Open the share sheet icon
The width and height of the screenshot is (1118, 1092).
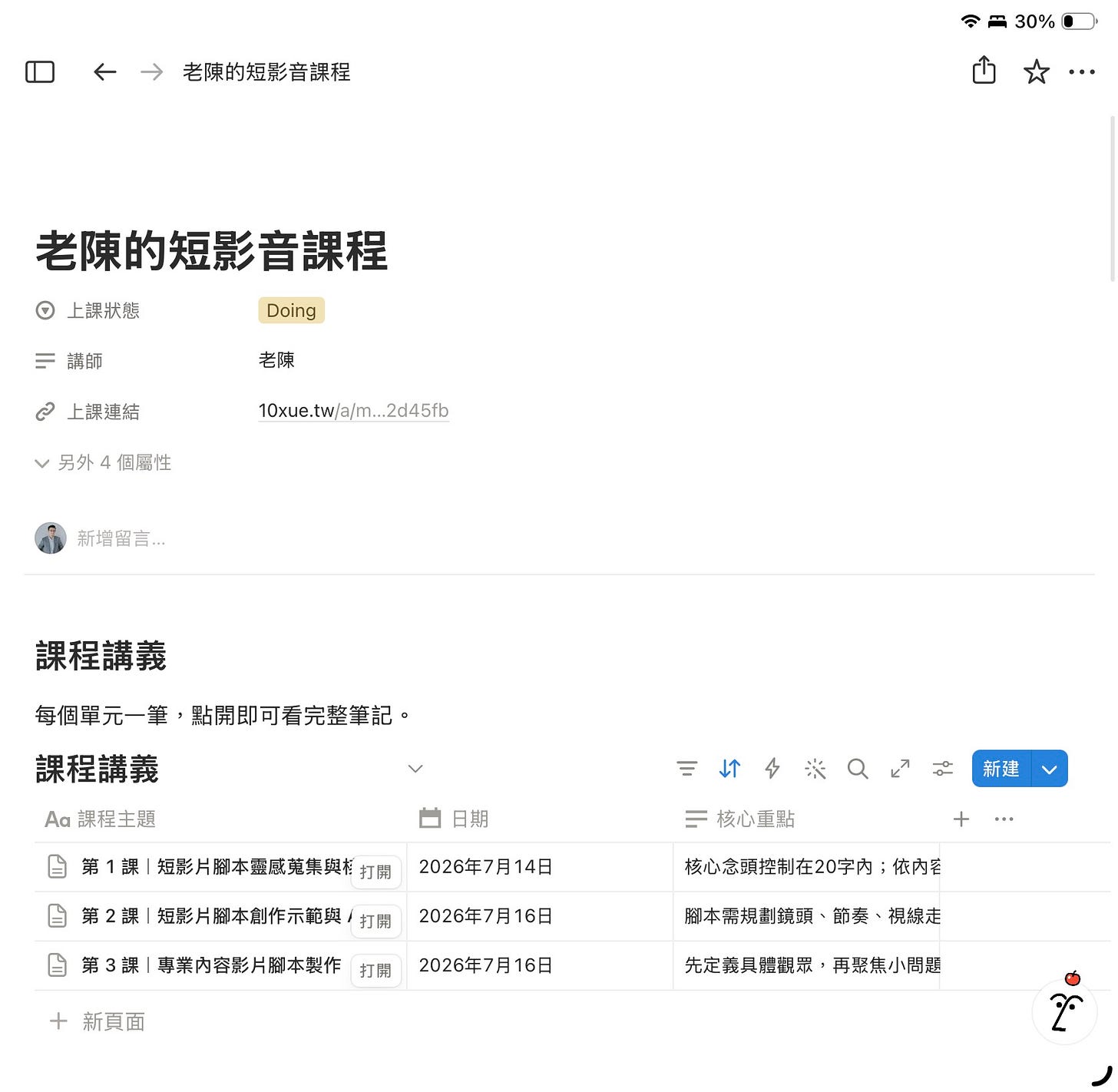point(984,70)
